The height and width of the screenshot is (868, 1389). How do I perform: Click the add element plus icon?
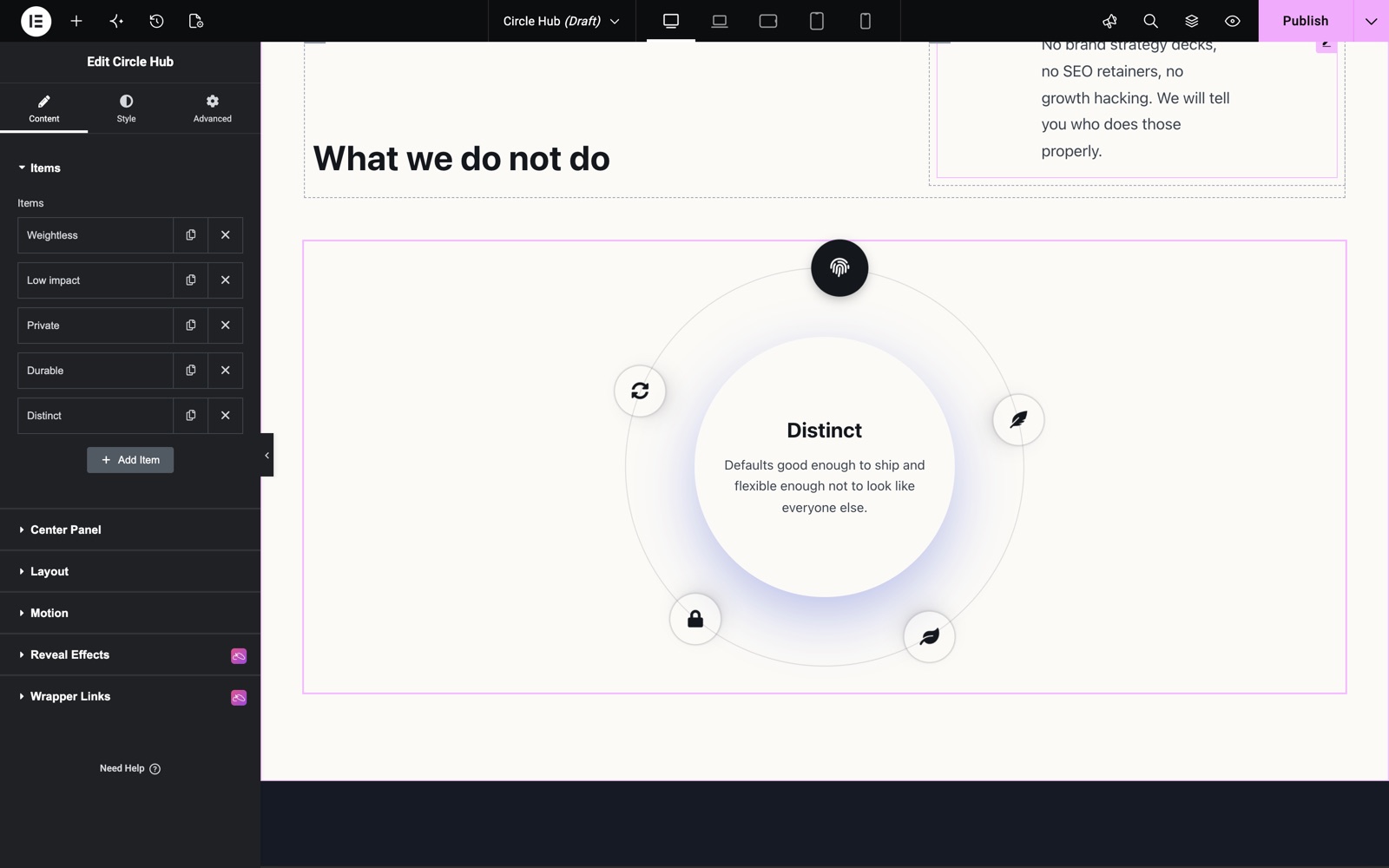click(76, 21)
